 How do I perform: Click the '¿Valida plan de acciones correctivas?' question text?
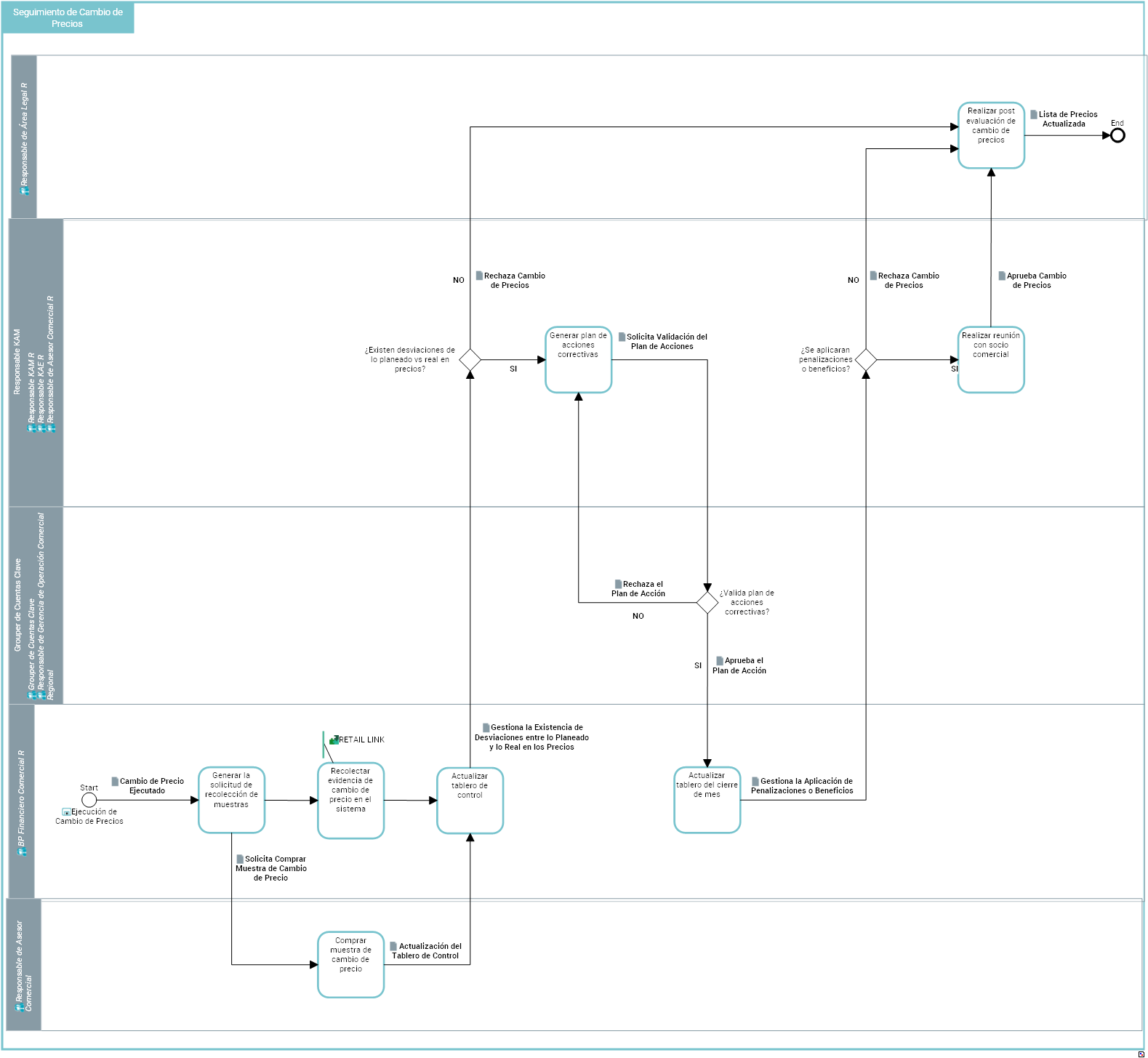[x=747, y=602]
